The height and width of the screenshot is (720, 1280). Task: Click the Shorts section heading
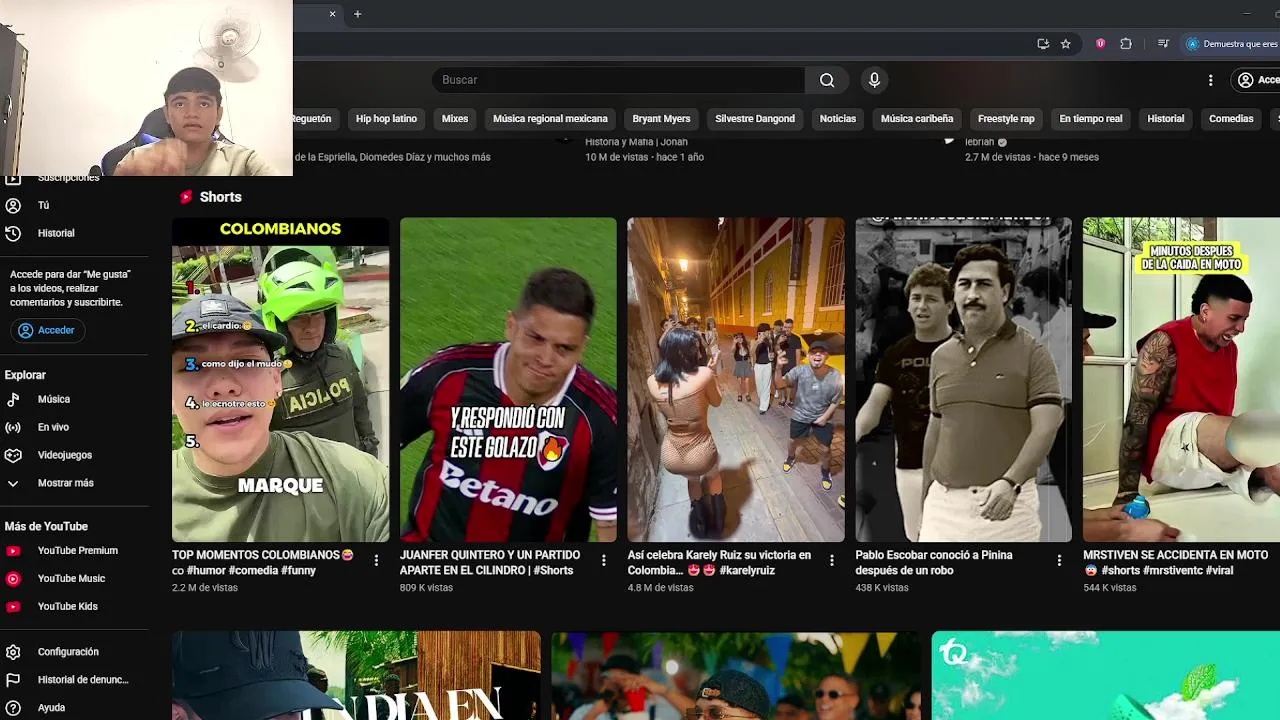point(220,197)
